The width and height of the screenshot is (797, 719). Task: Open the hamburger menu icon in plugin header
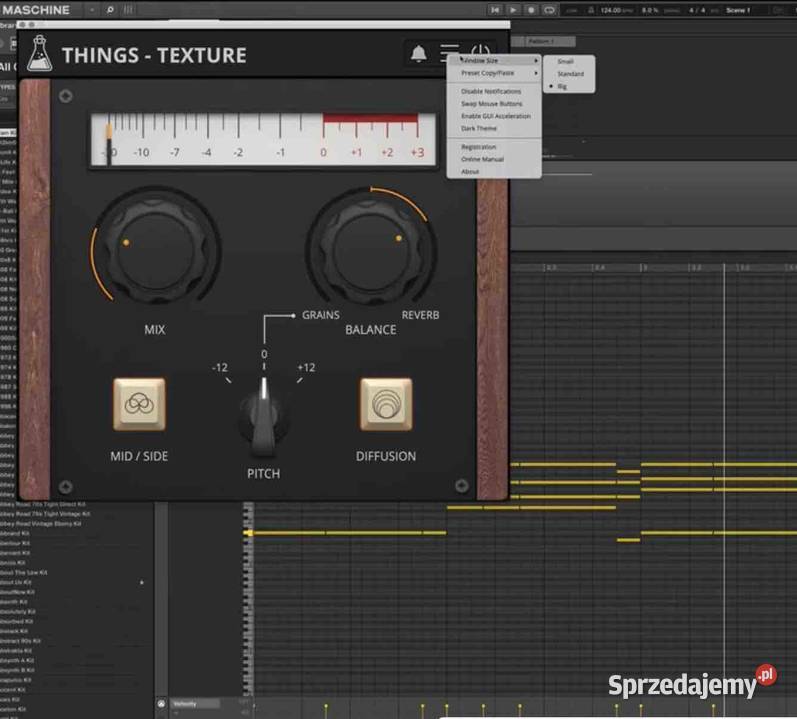coord(449,52)
